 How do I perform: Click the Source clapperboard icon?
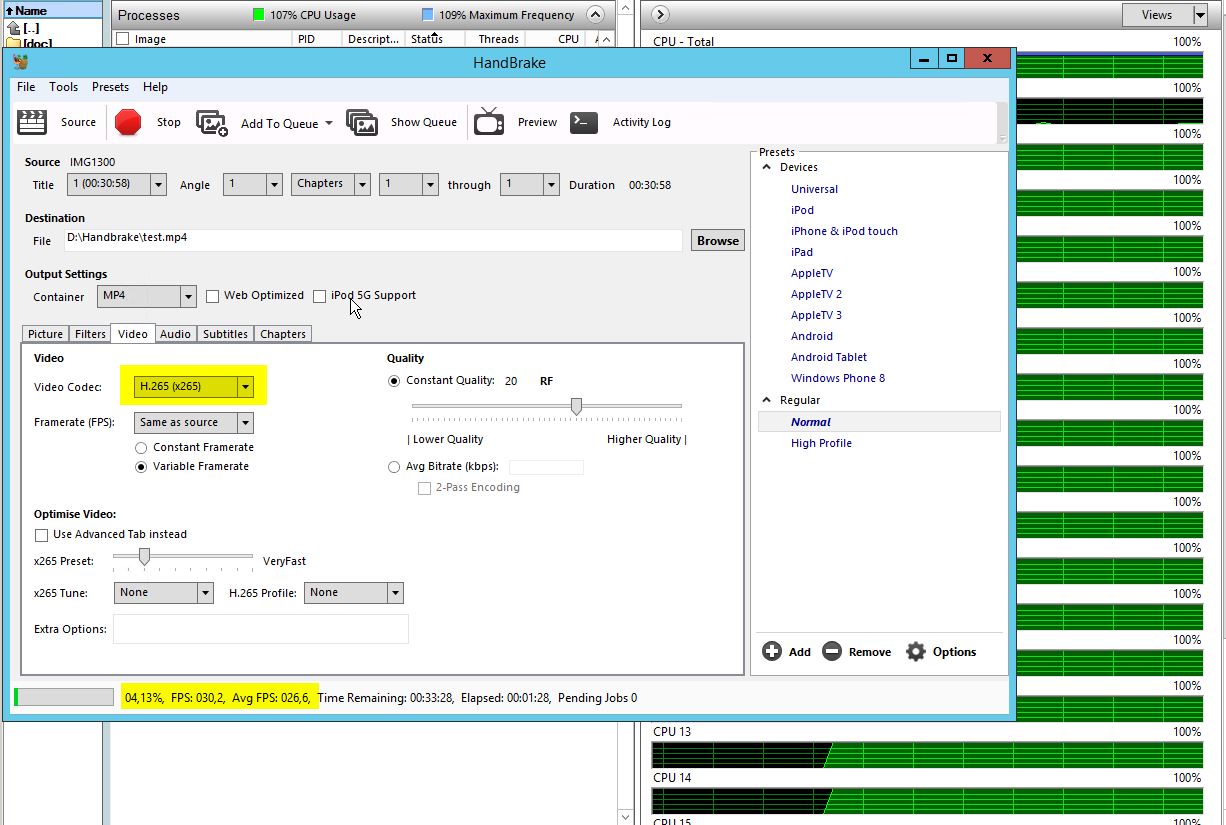tap(32, 122)
